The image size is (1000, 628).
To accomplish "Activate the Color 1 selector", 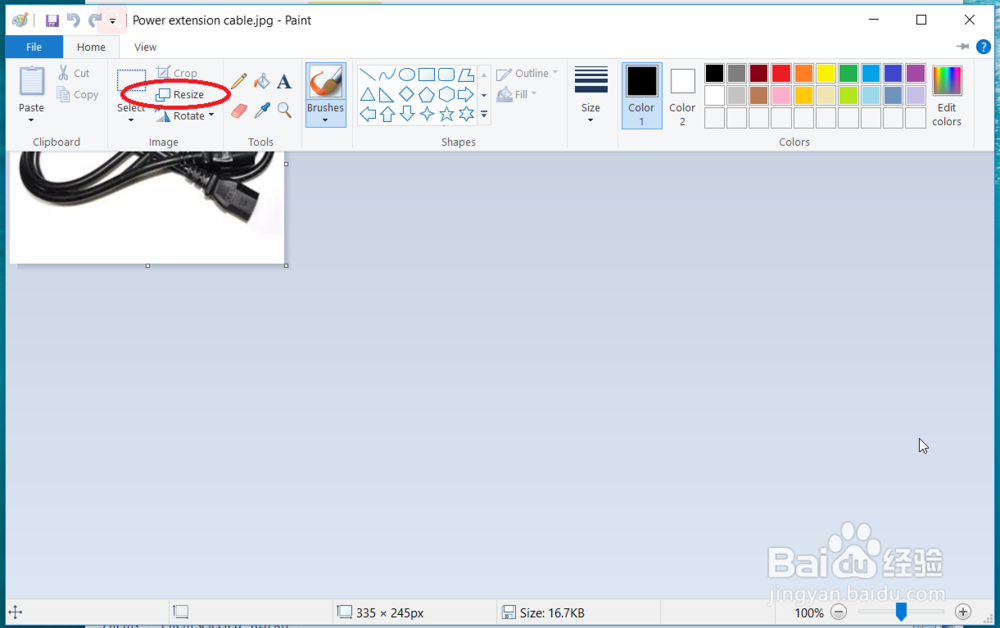I will [x=642, y=96].
